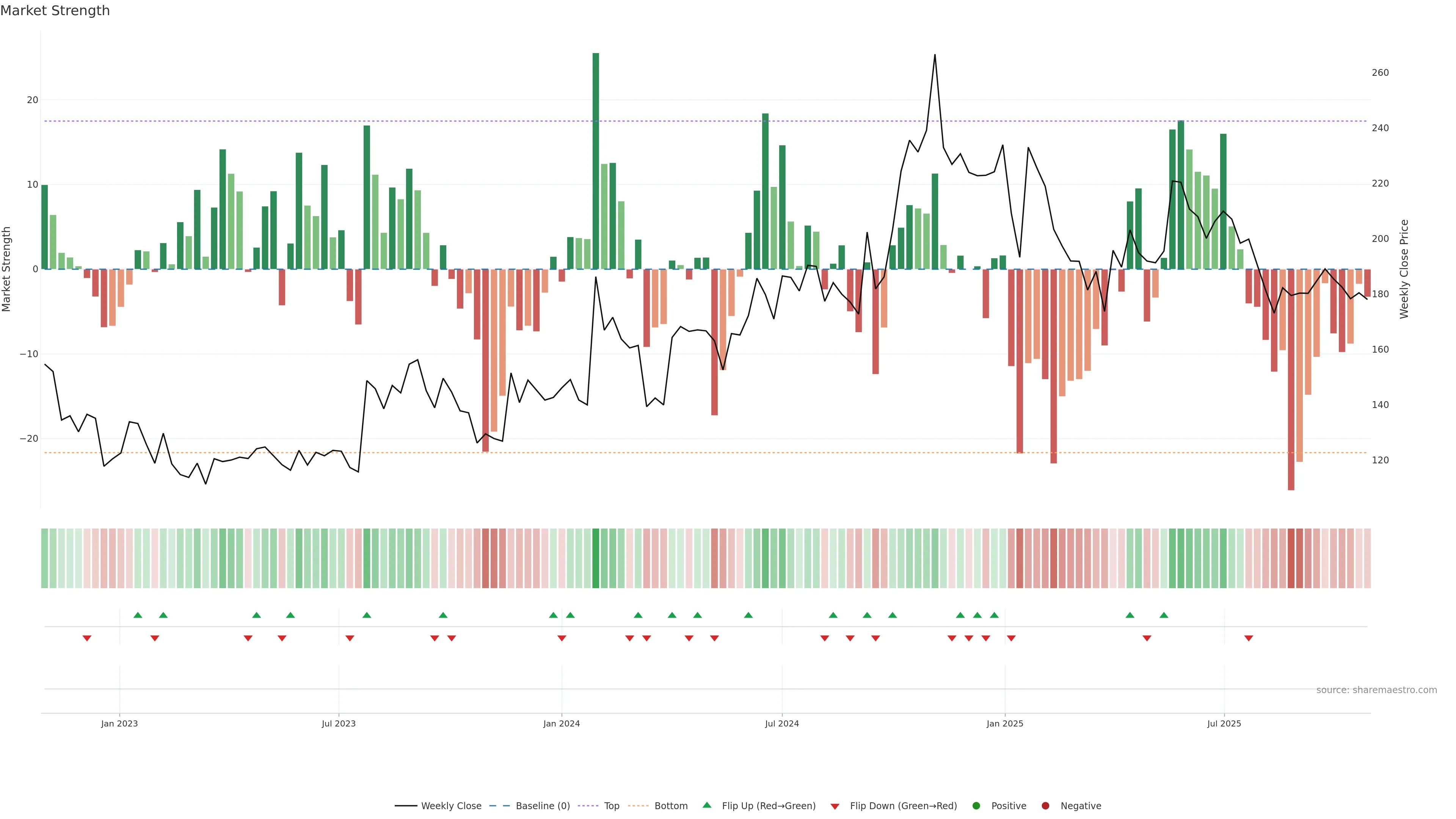
Task: Click the darkest green heatmap cell
Action: (x=596, y=559)
